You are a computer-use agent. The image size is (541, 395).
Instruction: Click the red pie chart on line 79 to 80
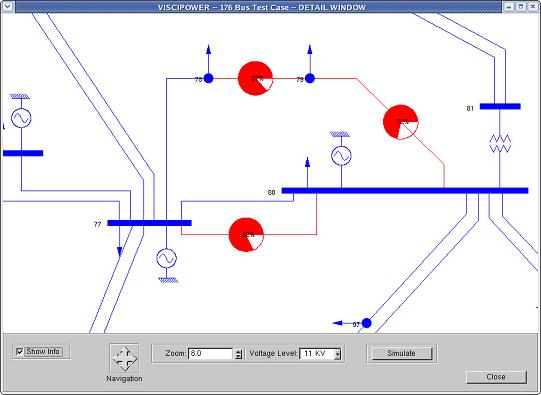[401, 122]
